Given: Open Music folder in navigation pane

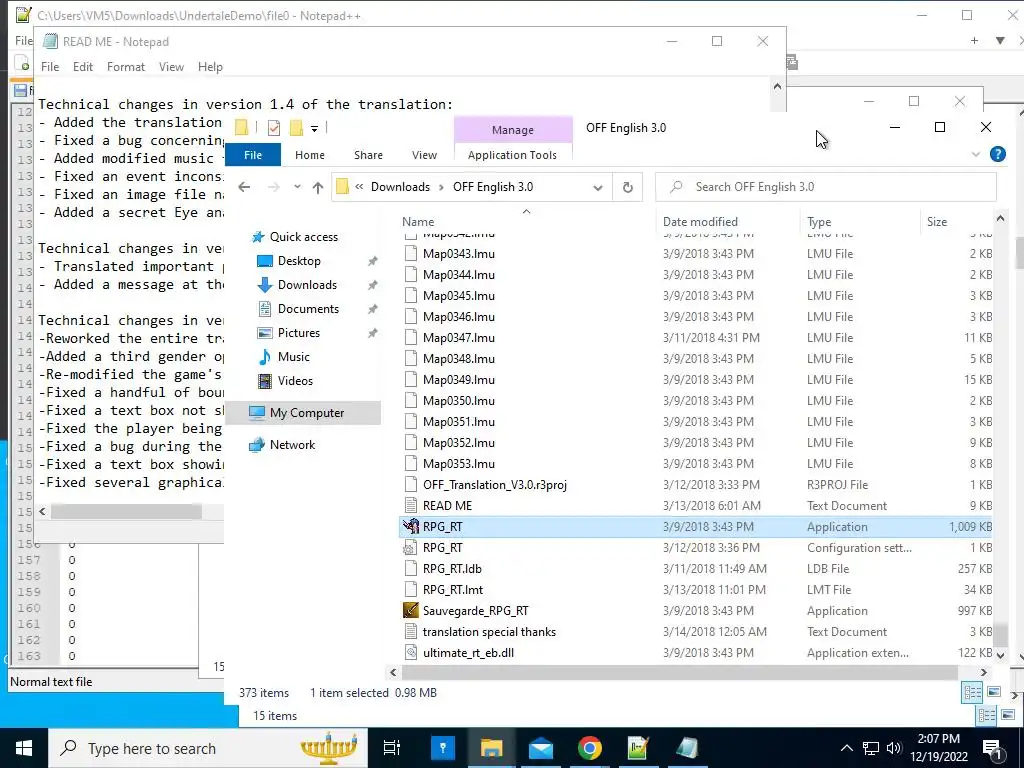Looking at the screenshot, I should (x=293, y=357).
